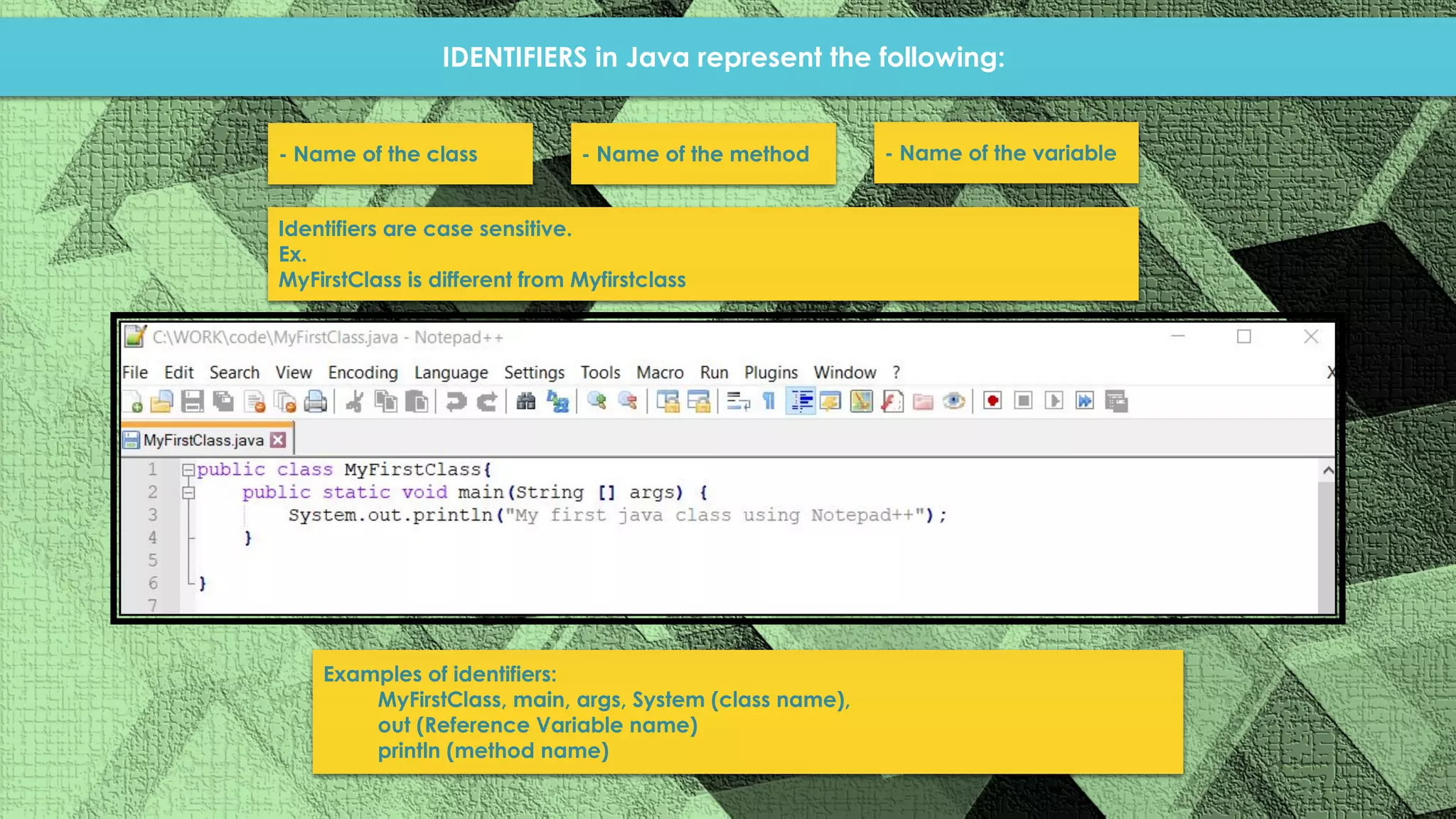Open the Language menu
Viewport: 1456px width, 819px height.
[451, 373]
